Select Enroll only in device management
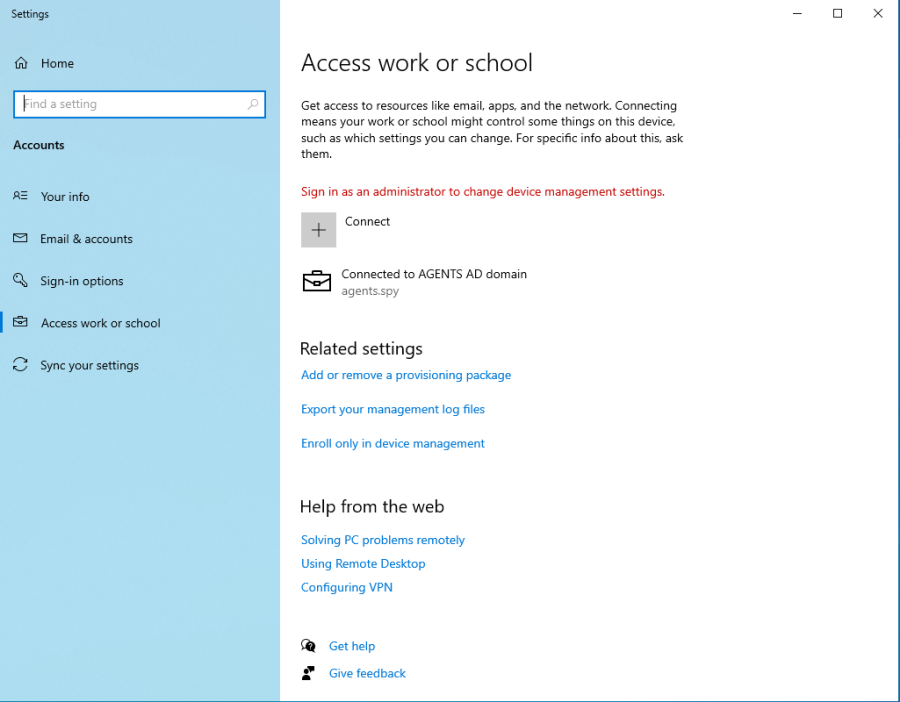The image size is (900, 702). coord(392,443)
